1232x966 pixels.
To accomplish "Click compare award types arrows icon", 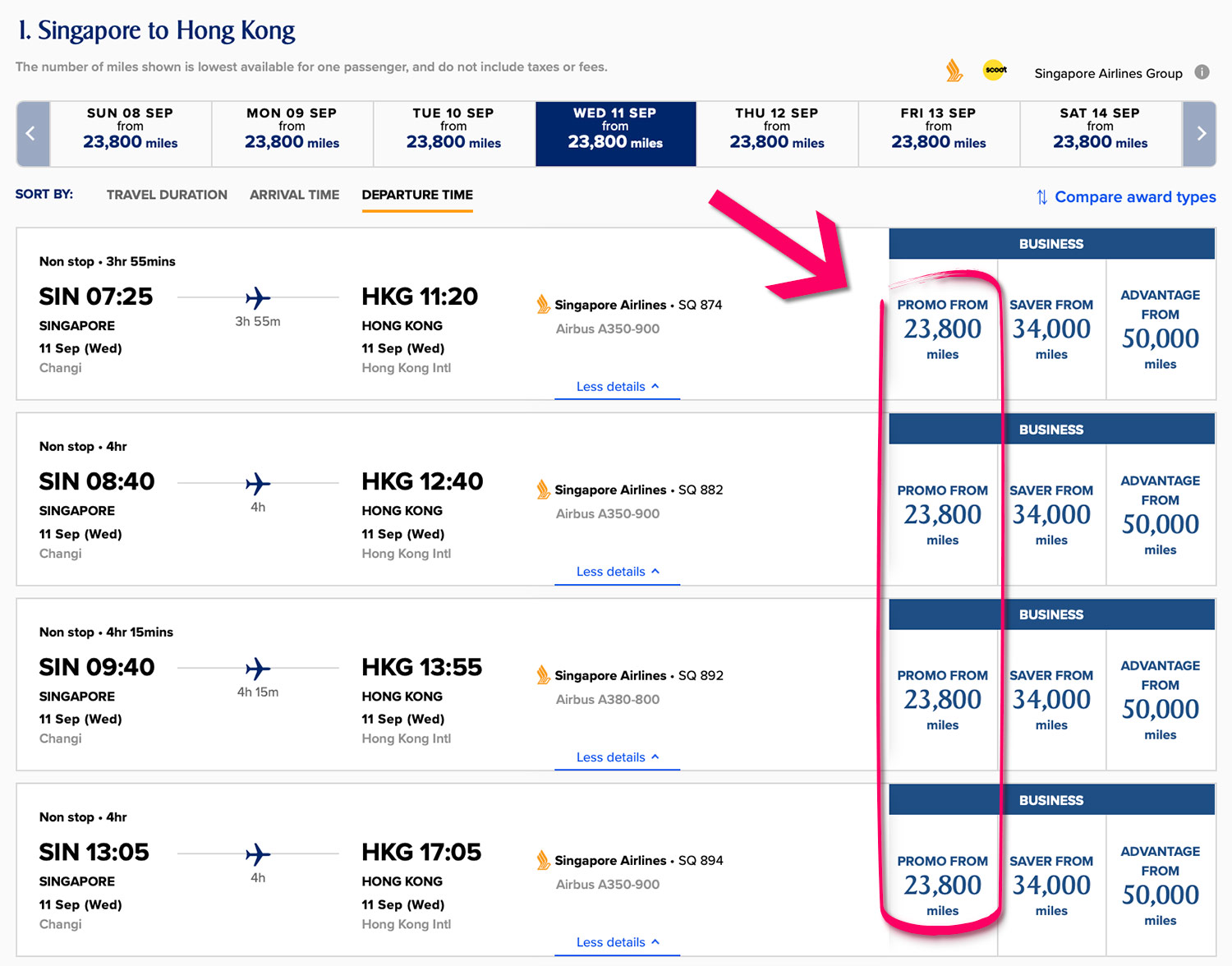I will (1041, 197).
